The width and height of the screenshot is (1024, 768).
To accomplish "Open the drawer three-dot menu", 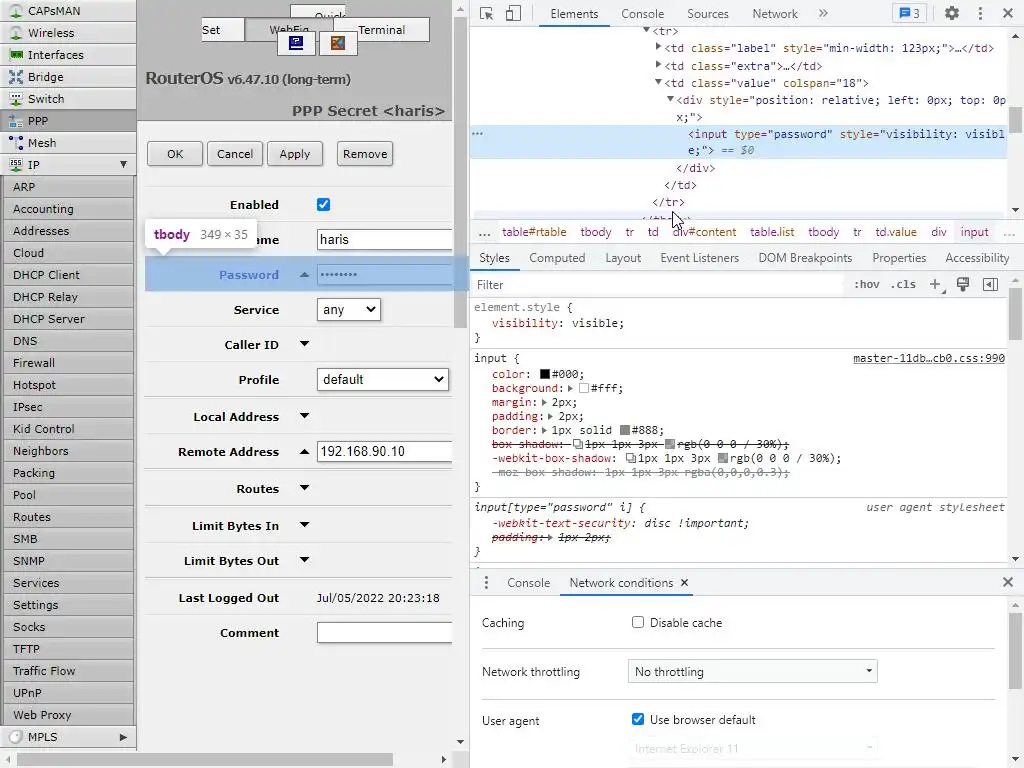I will (486, 583).
